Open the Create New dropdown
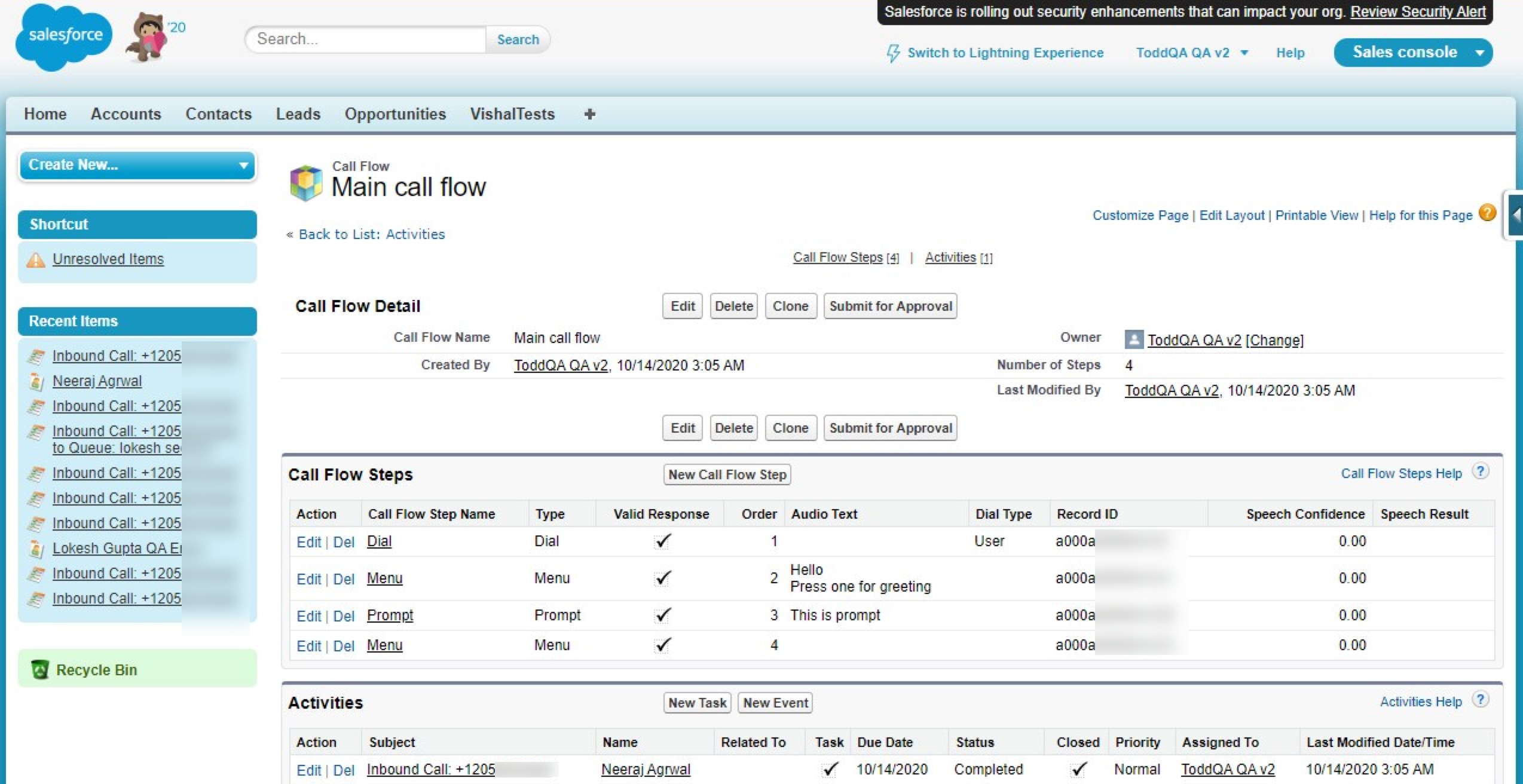 [137, 165]
